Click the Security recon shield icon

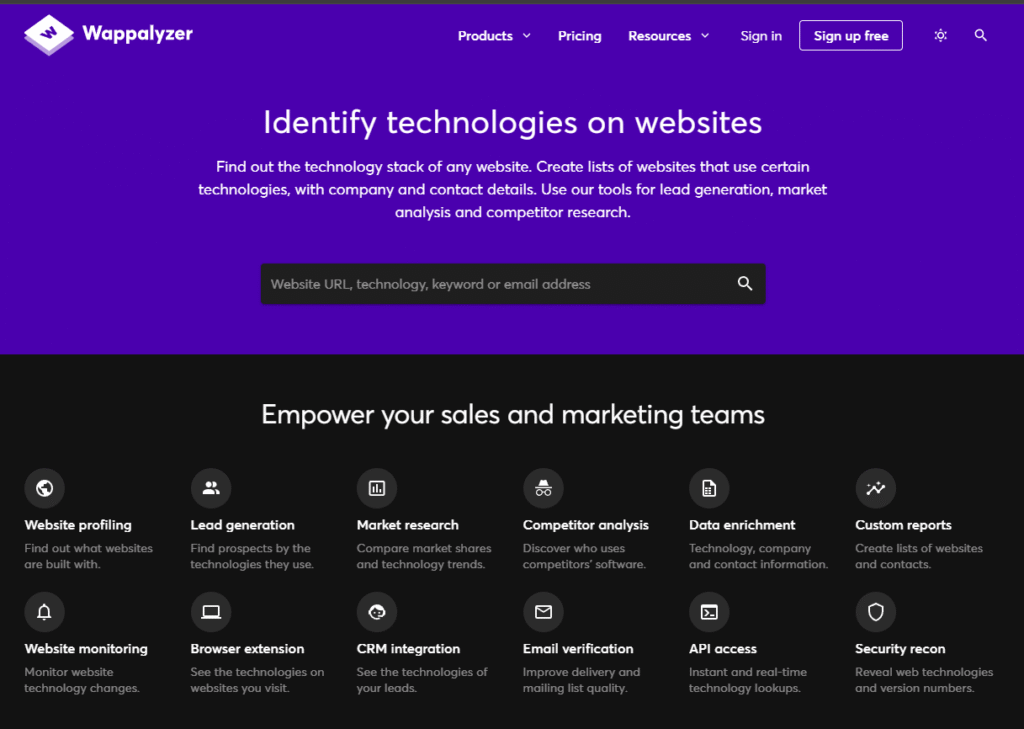coord(876,612)
